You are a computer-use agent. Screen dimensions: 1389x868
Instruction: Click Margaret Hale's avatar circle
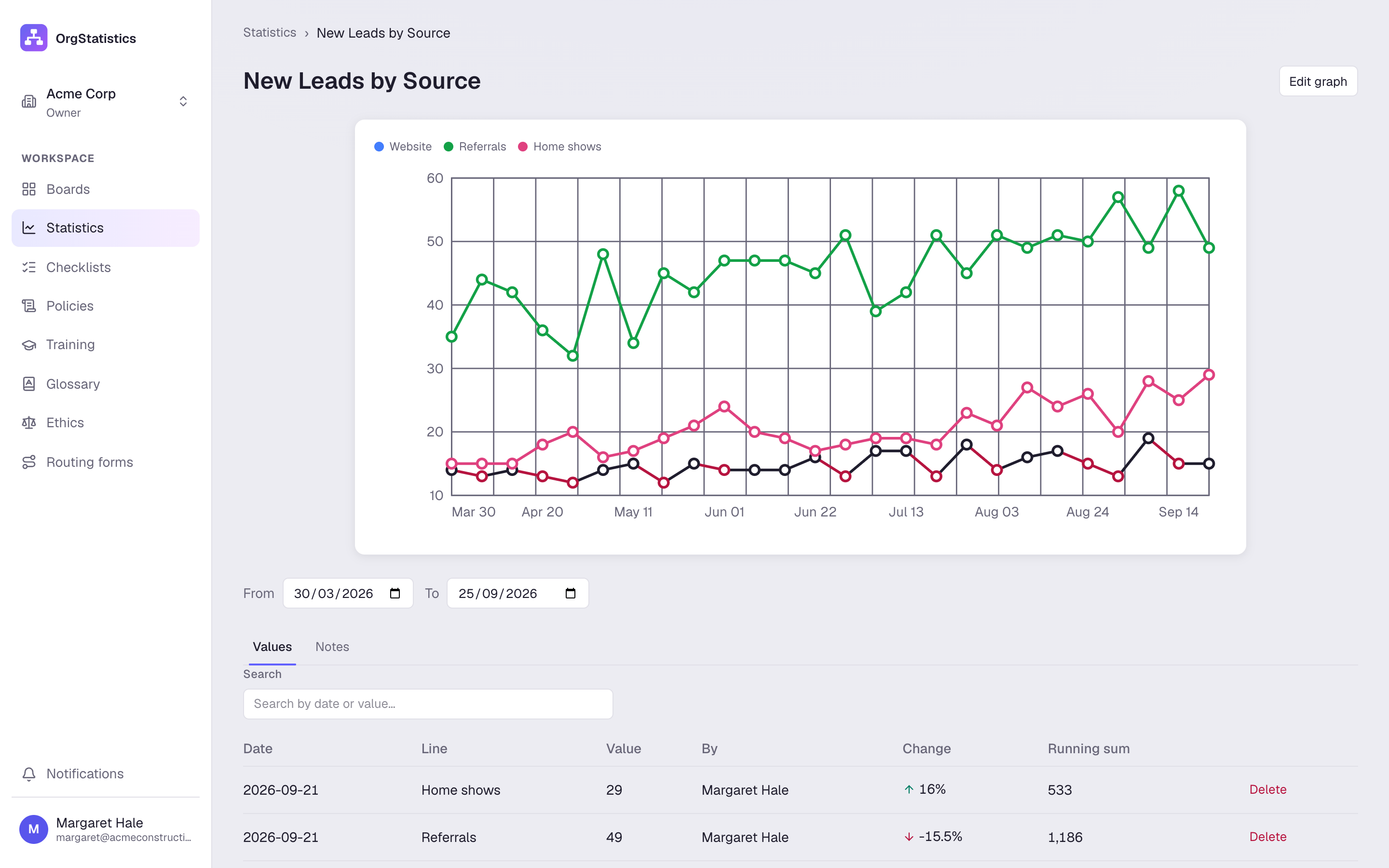[x=34, y=829]
